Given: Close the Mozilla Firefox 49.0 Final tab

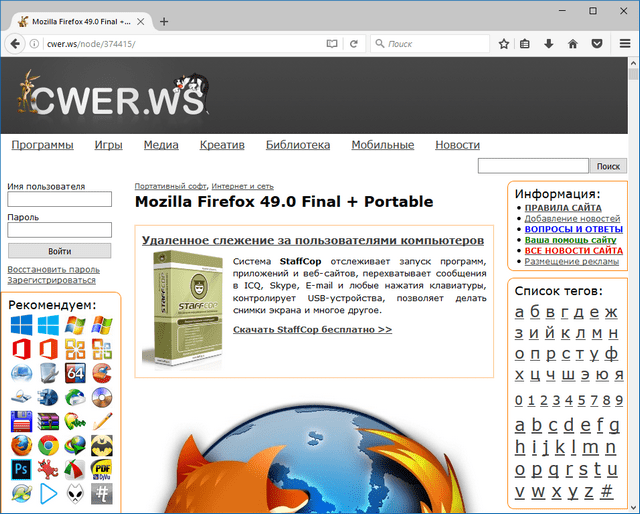Looking at the screenshot, I should [140, 22].
